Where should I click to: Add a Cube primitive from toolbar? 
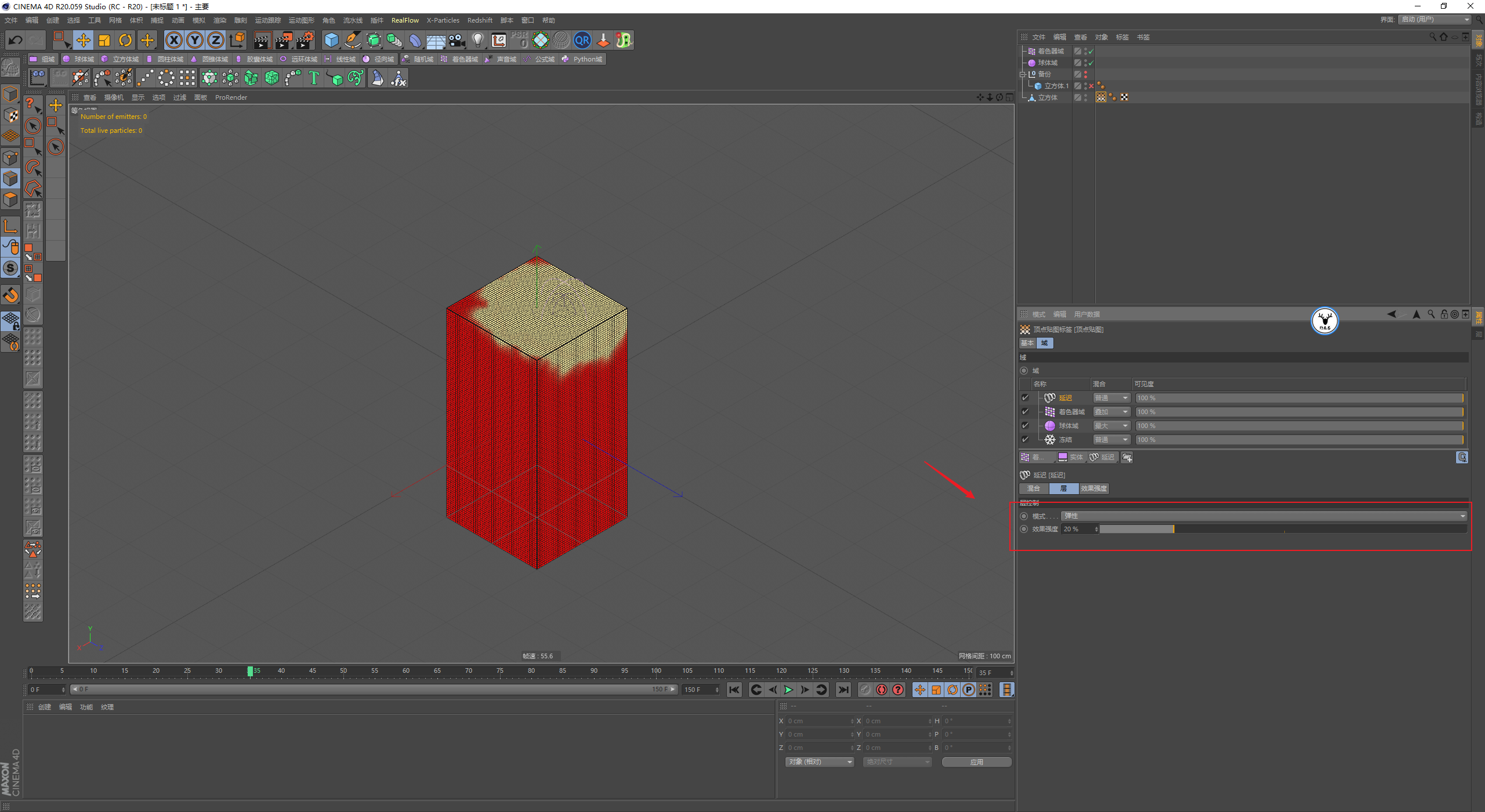pyautogui.click(x=331, y=40)
